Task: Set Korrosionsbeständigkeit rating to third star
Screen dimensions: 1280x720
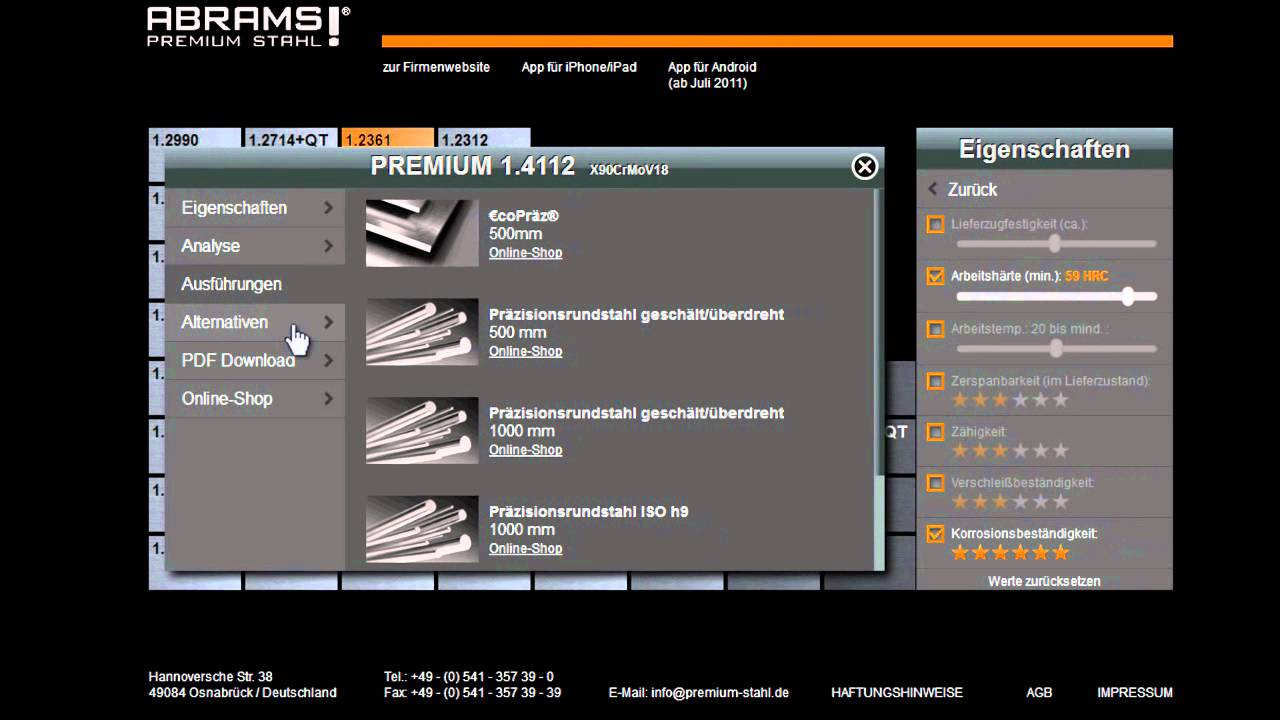Action: (1000, 552)
